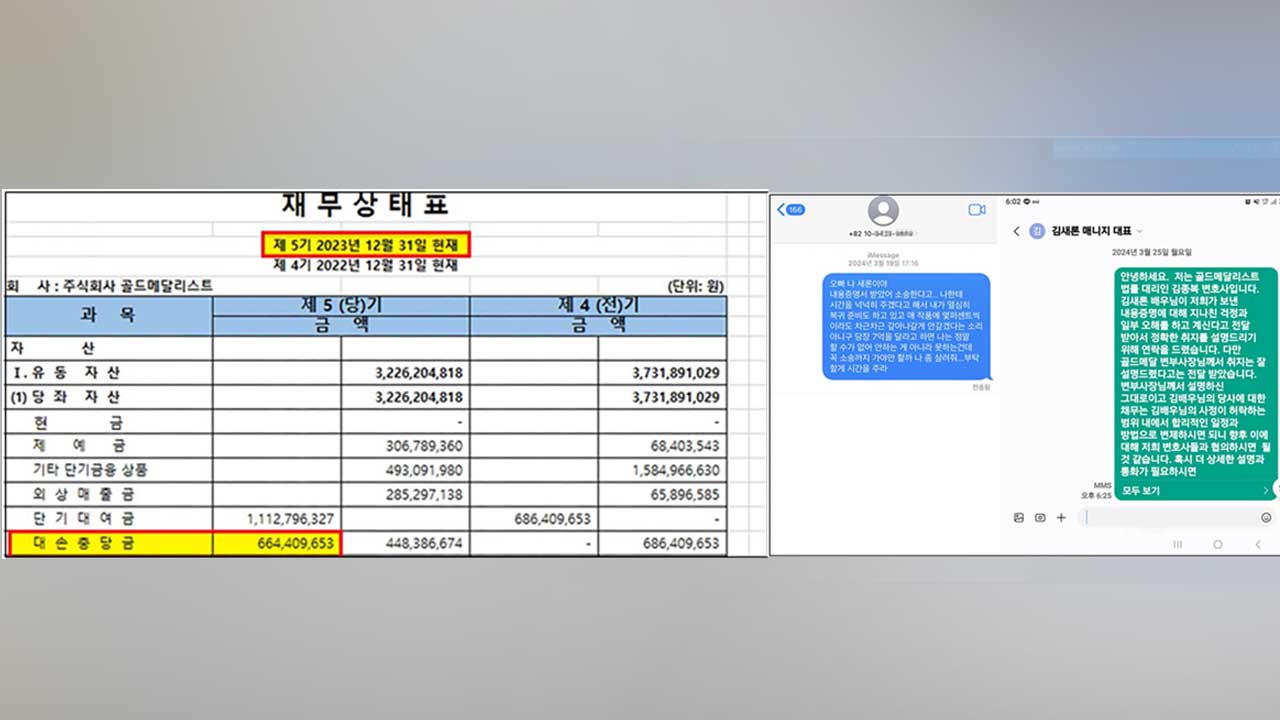
Task: Open the camera attachment icon
Action: (x=1040, y=517)
